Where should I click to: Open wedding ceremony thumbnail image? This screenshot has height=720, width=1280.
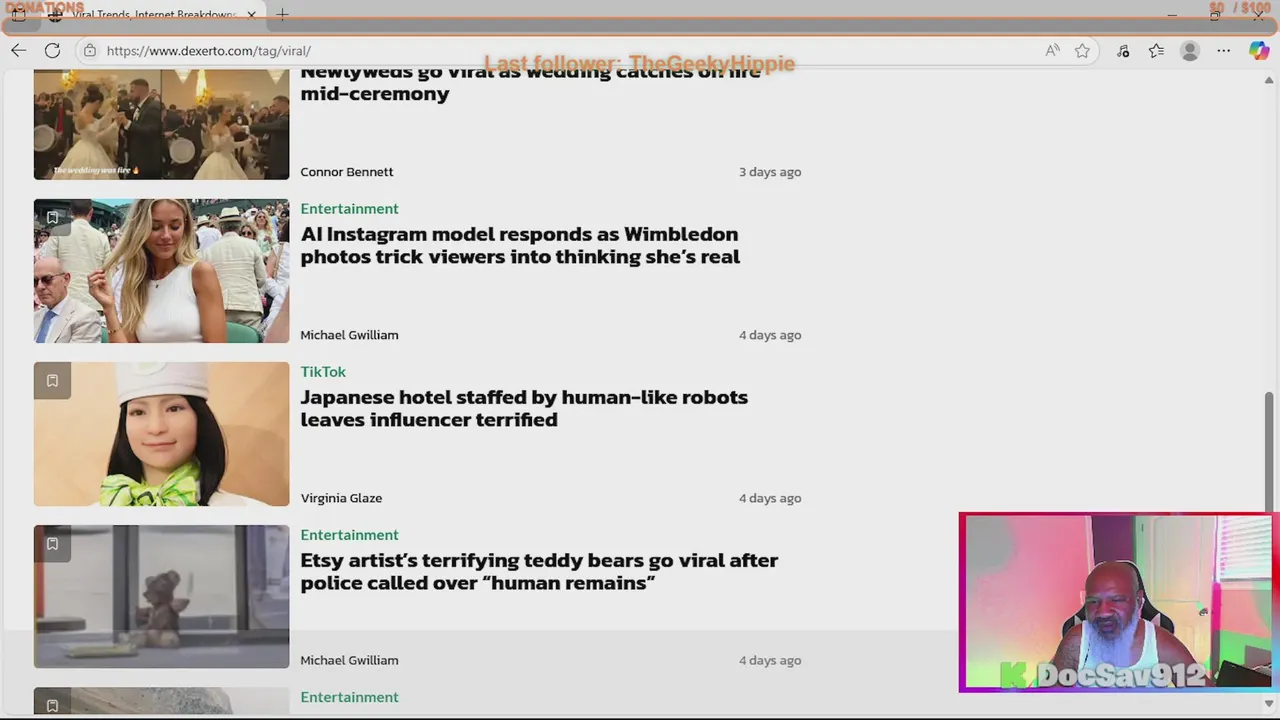coord(161,125)
